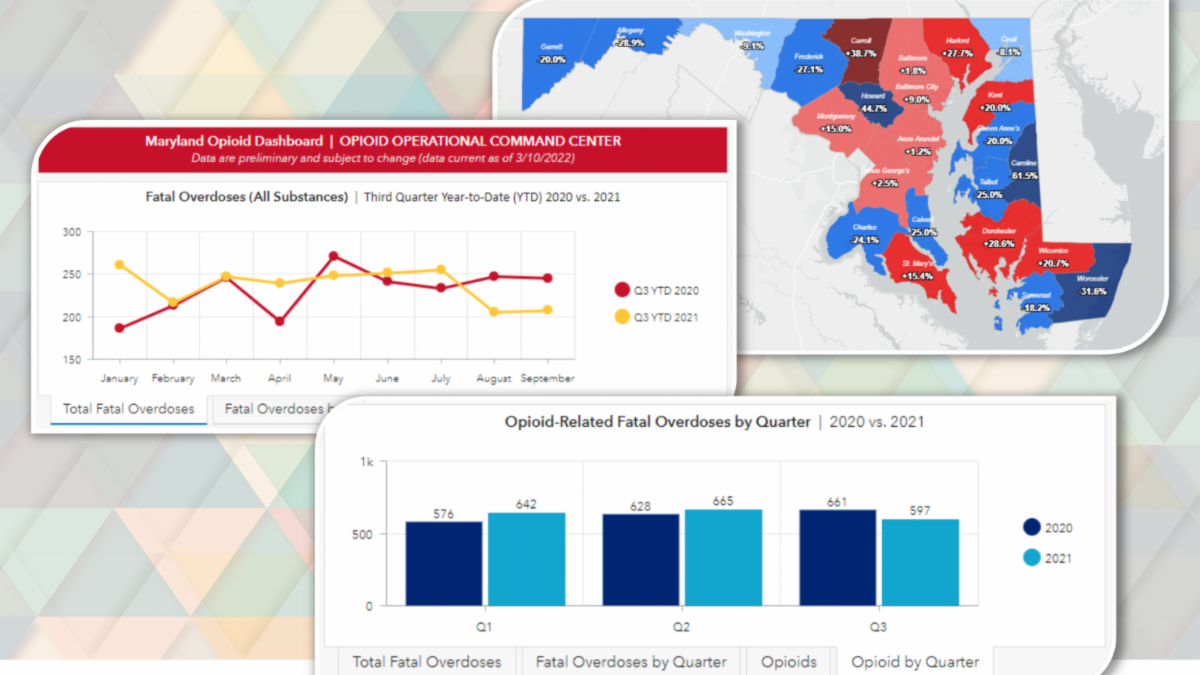Image resolution: width=1200 pixels, height=675 pixels.
Task: Click the May label on line chart axis
Action: [333, 379]
